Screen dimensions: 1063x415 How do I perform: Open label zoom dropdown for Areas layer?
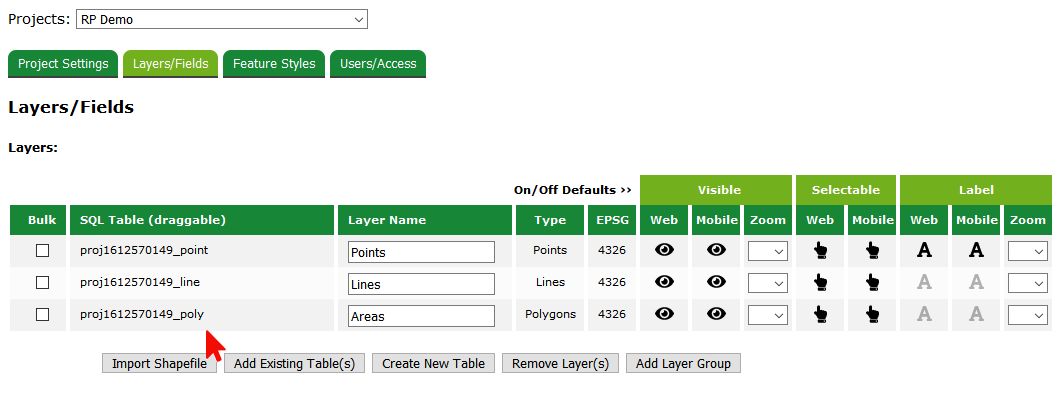(x=1027, y=315)
